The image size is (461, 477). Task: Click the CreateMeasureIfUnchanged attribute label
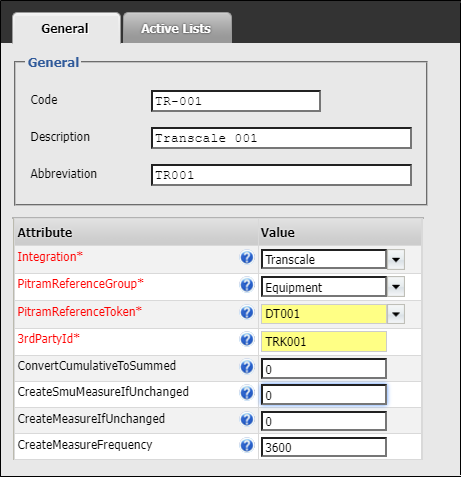point(91,419)
